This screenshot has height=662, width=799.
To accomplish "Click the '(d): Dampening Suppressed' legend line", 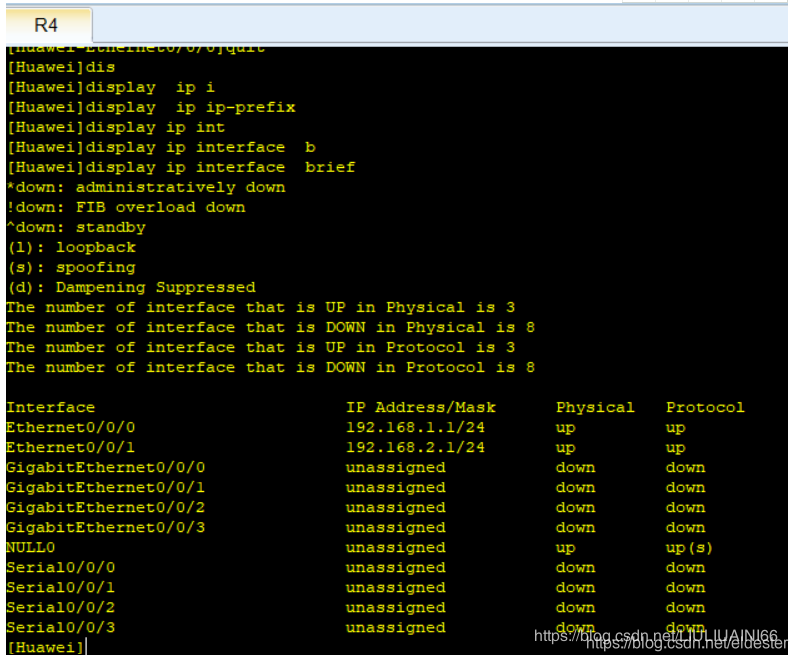I will (x=131, y=287).
